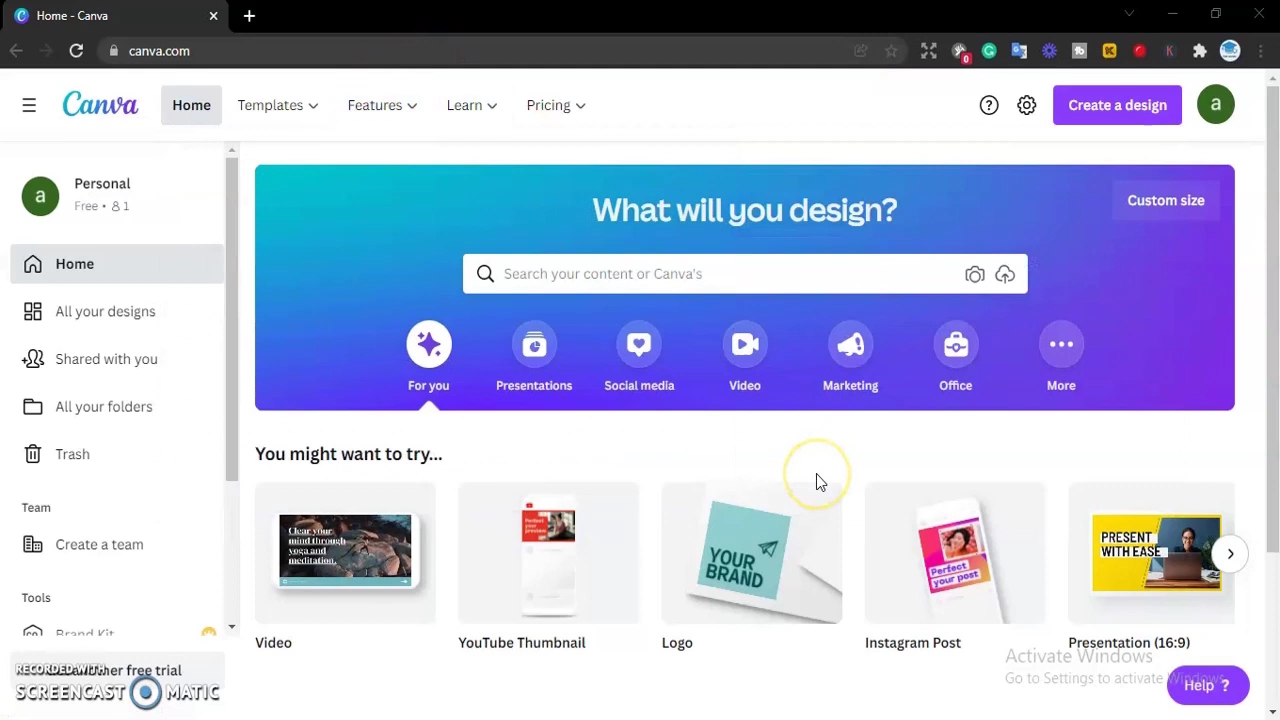The width and height of the screenshot is (1280, 720).
Task: Select the For you sparkle icon
Action: [x=428, y=345]
